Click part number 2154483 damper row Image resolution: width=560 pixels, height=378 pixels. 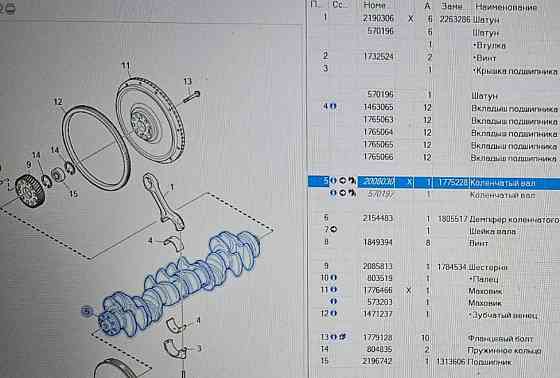click(x=378, y=218)
